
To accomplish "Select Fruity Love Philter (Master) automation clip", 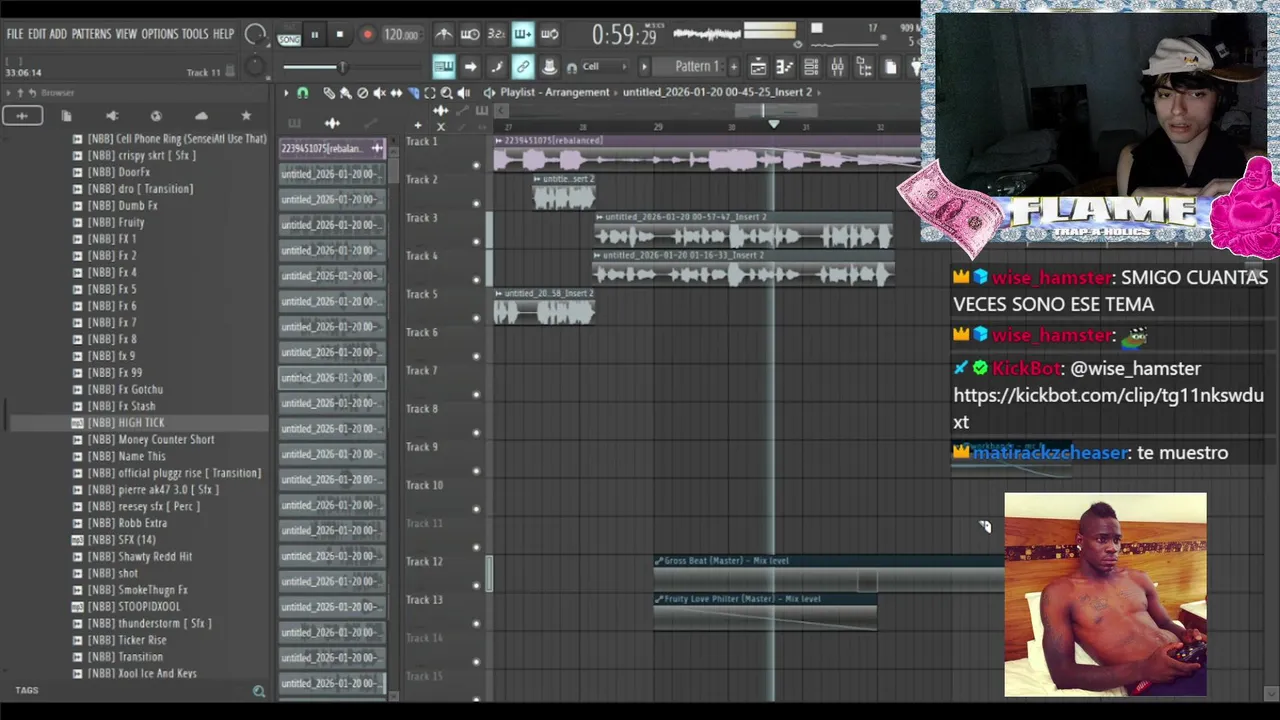I will pos(765,612).
